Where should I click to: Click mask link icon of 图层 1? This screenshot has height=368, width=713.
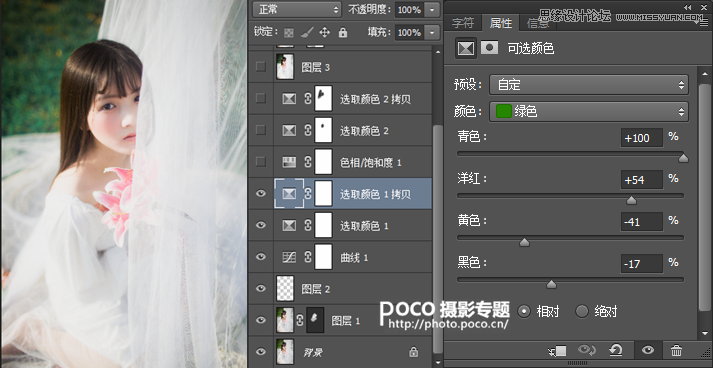[x=300, y=320]
